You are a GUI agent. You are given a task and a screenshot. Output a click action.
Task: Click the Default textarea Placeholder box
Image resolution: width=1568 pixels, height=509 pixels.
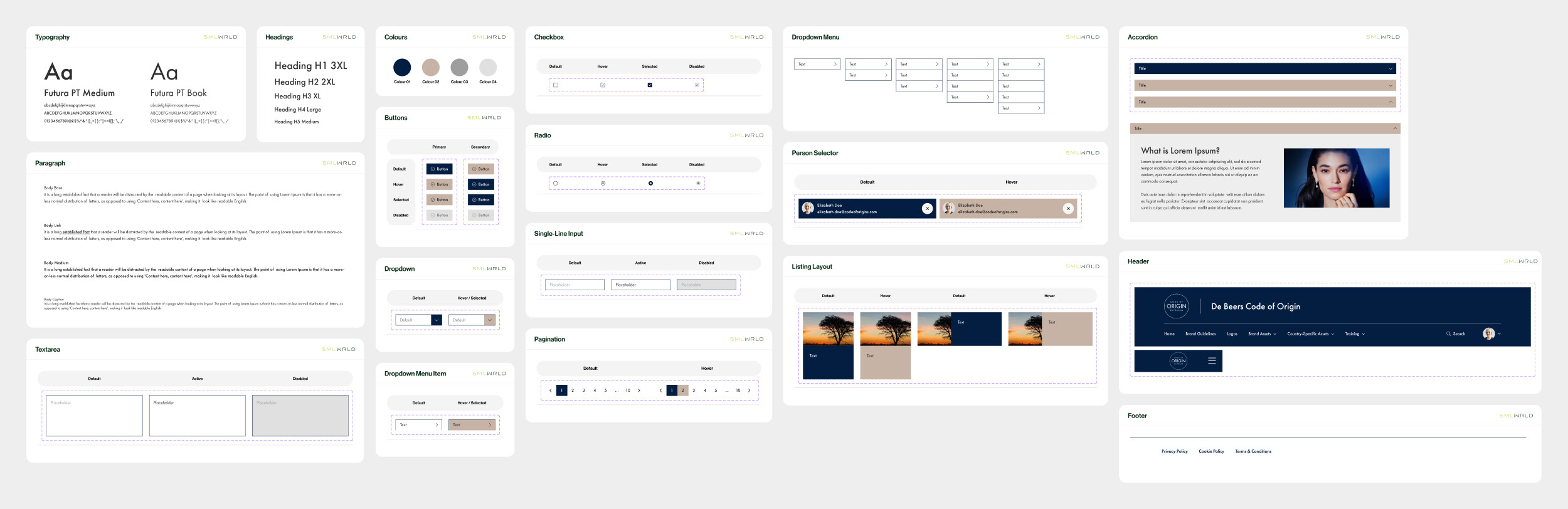click(x=94, y=416)
